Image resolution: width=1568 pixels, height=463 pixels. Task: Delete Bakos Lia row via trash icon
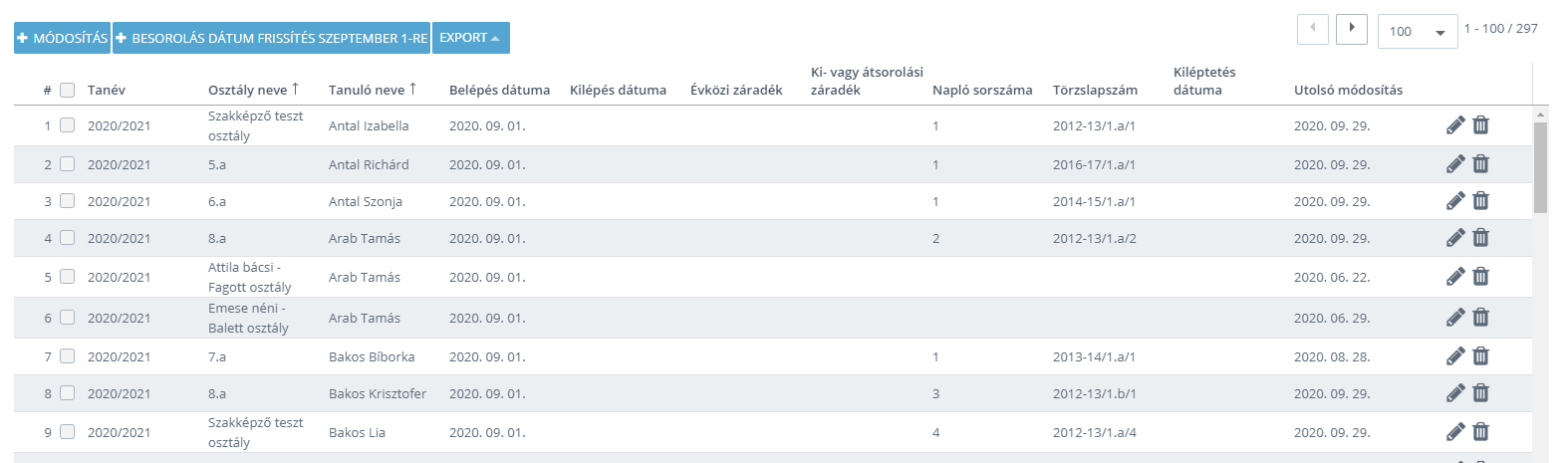(x=1481, y=432)
